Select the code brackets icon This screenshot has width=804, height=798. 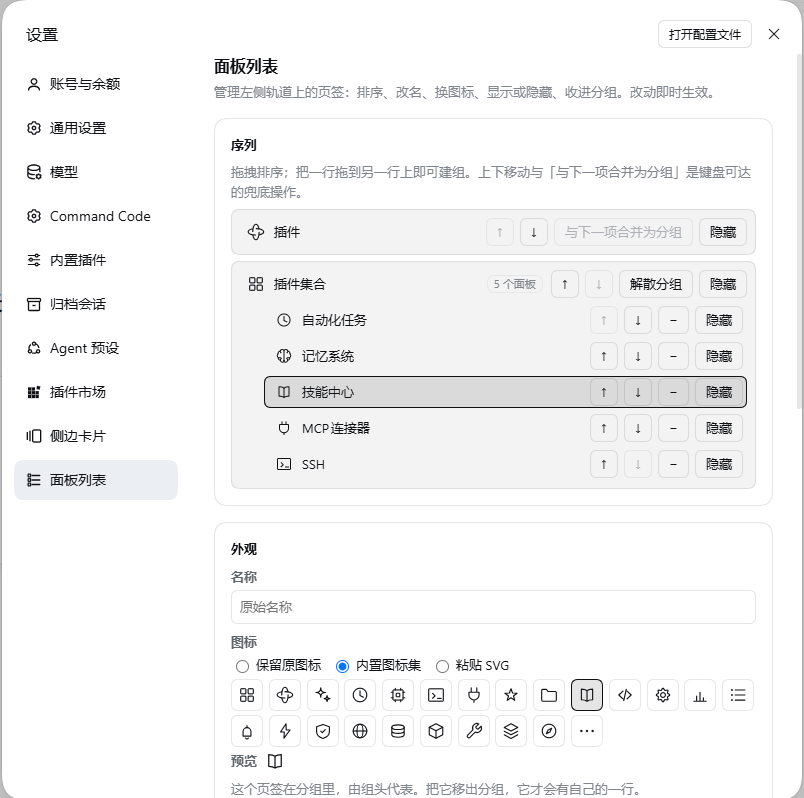(625, 695)
